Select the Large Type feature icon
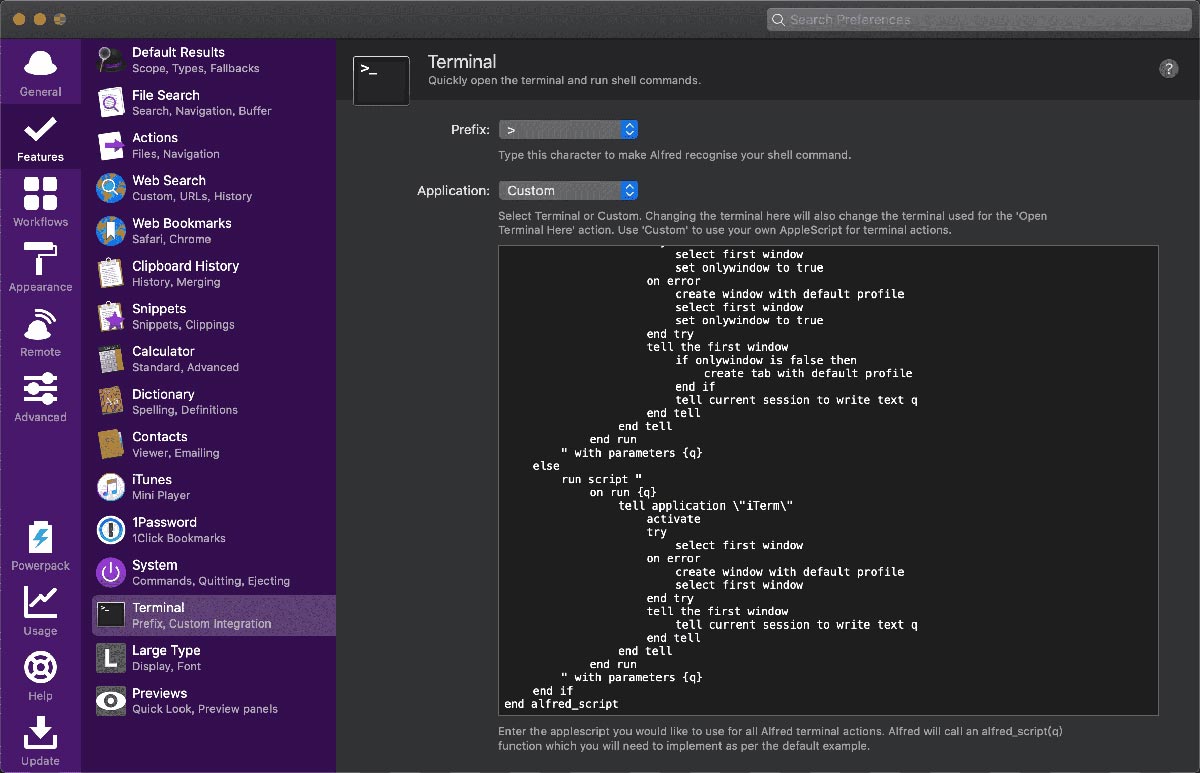Image resolution: width=1200 pixels, height=773 pixels. pyautogui.click(x=110, y=657)
